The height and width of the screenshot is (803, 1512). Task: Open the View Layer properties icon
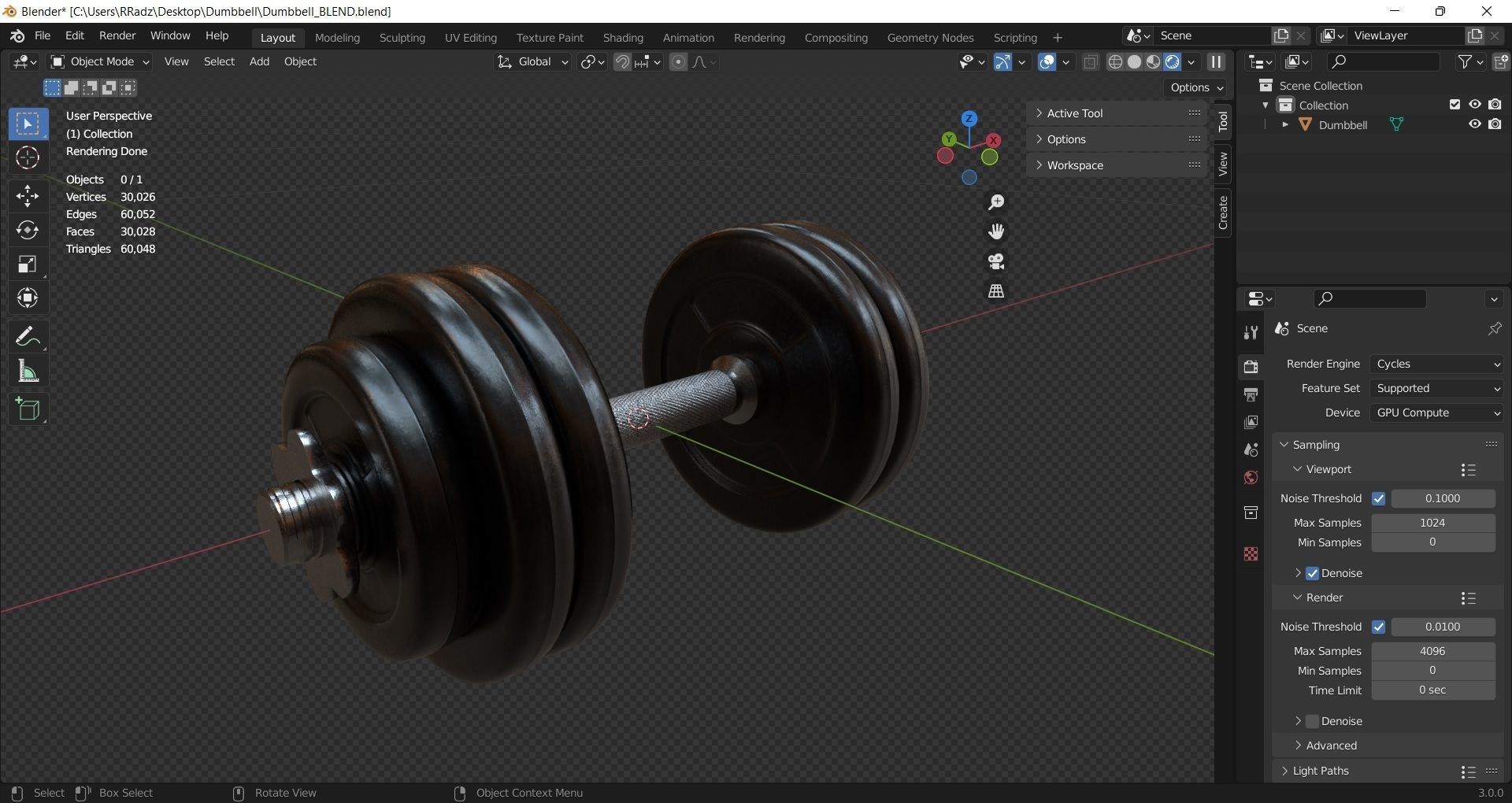click(x=1251, y=423)
